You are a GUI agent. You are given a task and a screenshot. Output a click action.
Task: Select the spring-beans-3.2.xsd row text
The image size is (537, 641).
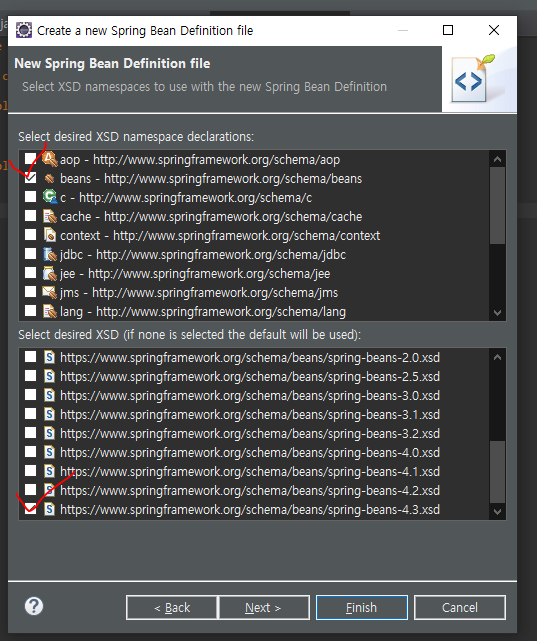250,433
